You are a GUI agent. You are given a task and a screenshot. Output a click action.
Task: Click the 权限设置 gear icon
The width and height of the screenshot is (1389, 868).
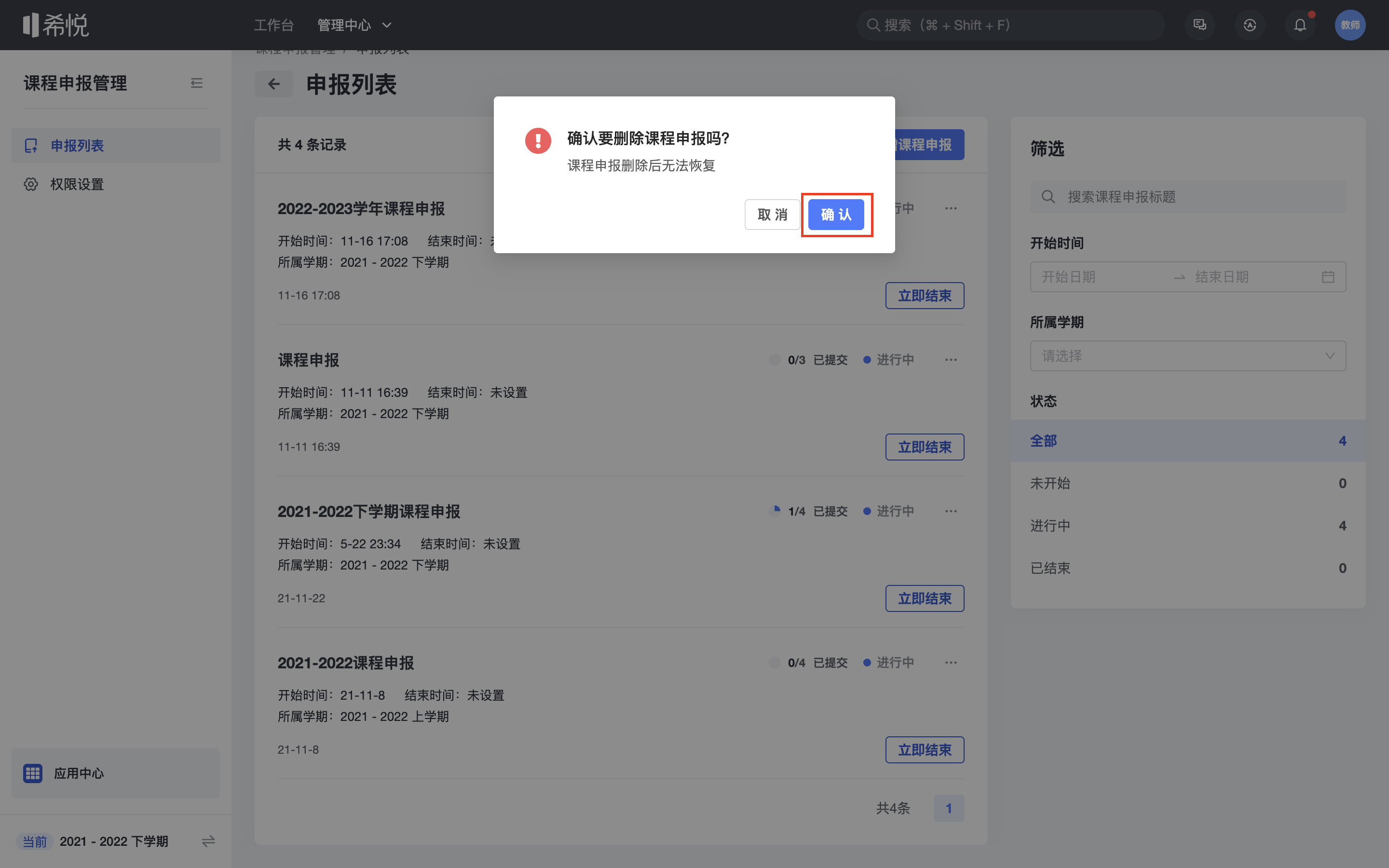click(x=31, y=184)
